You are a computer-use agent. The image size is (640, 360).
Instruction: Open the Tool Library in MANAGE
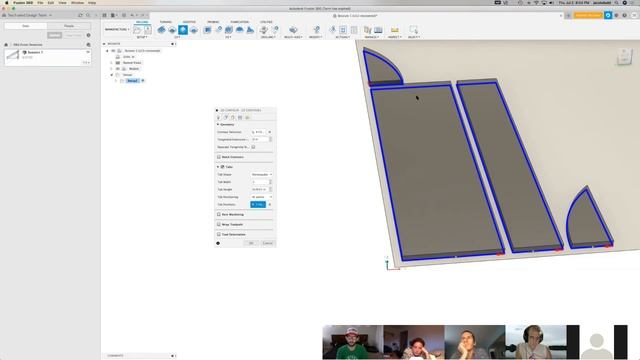tap(367, 30)
